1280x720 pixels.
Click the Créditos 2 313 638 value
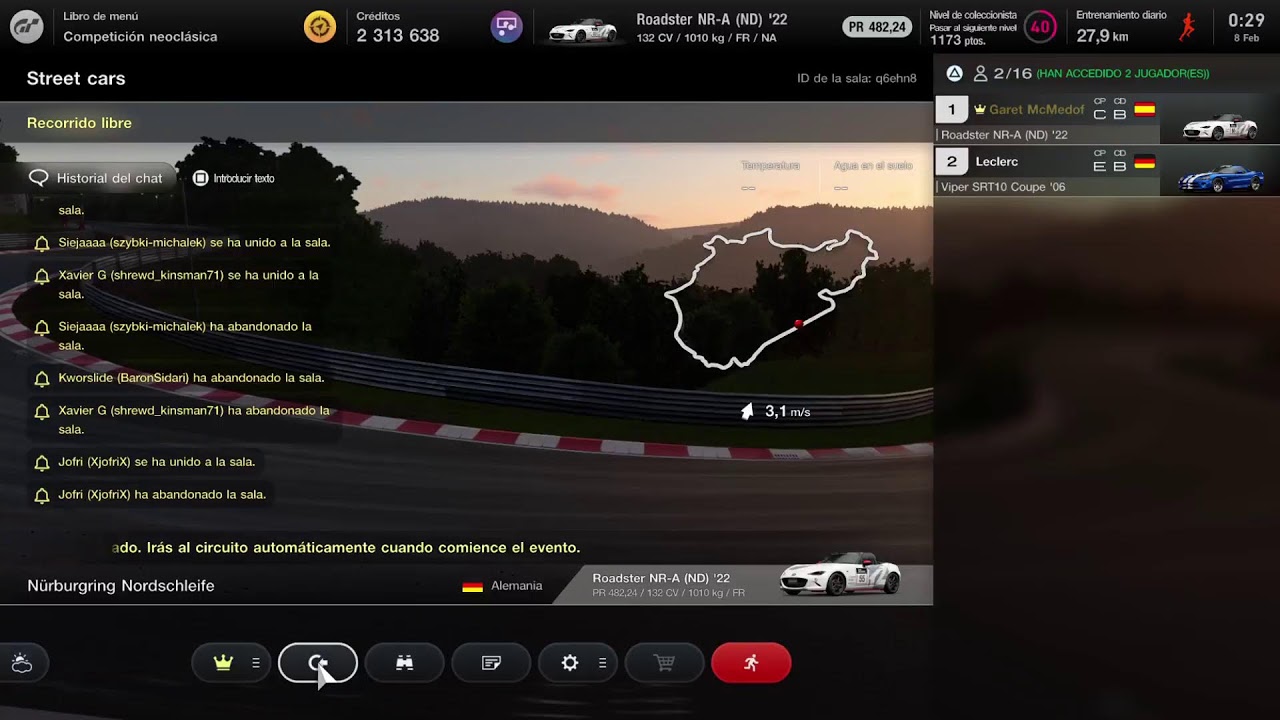point(398,36)
